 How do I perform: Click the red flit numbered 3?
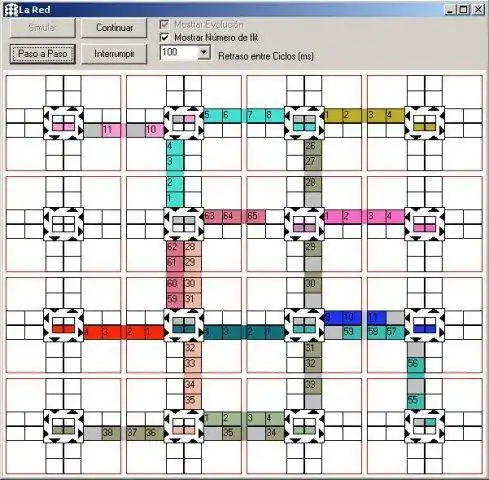click(111, 332)
